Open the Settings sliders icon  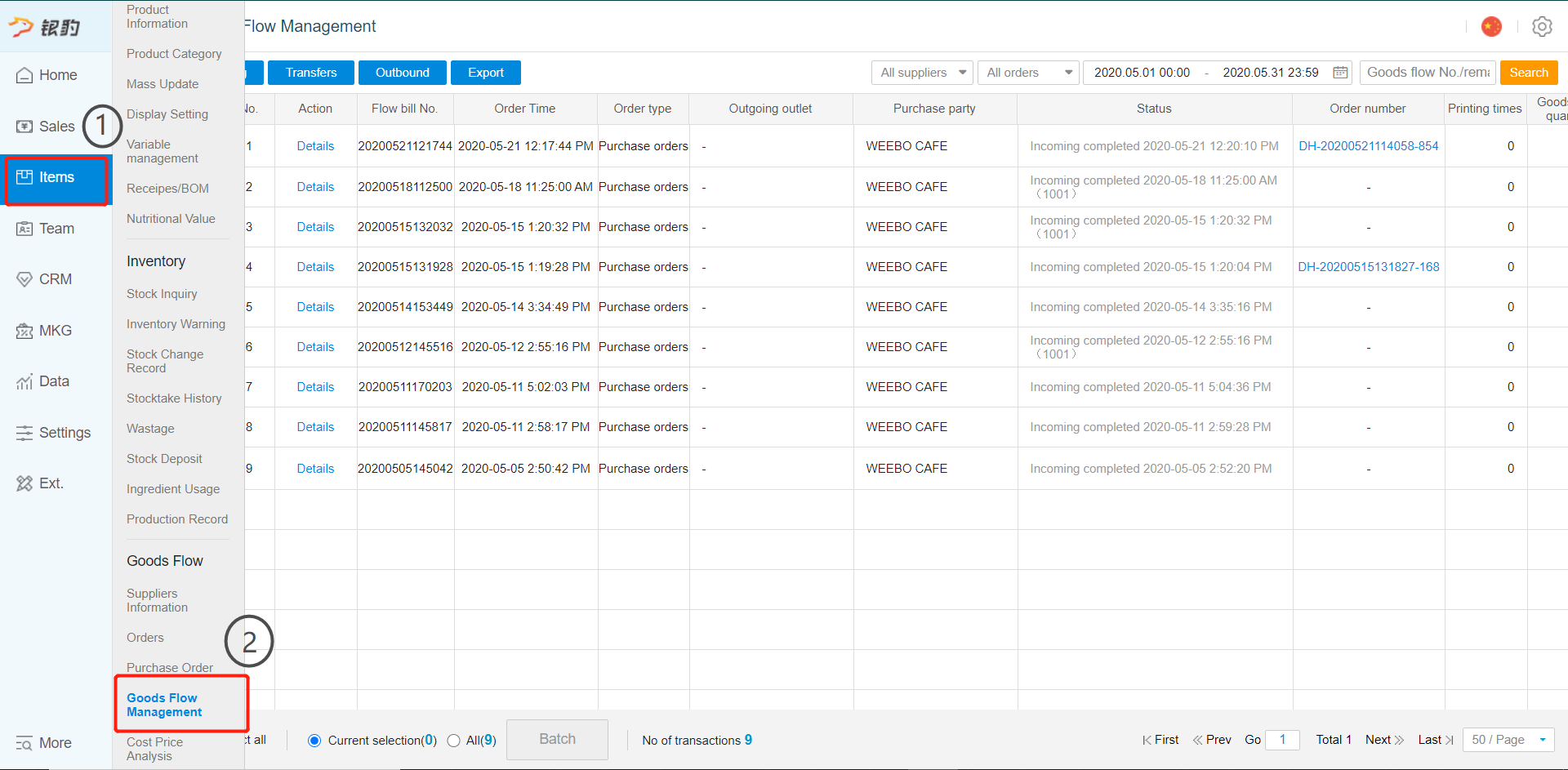pos(24,433)
